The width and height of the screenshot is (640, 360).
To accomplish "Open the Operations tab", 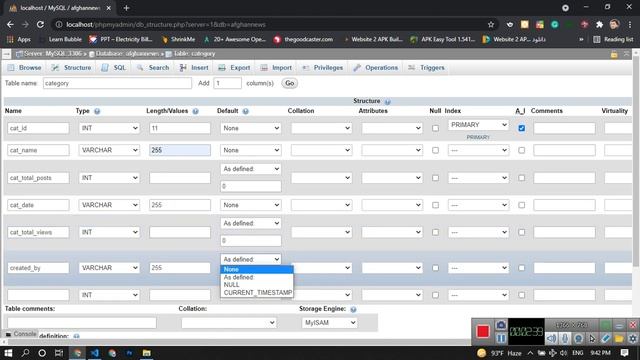I will point(376,68).
